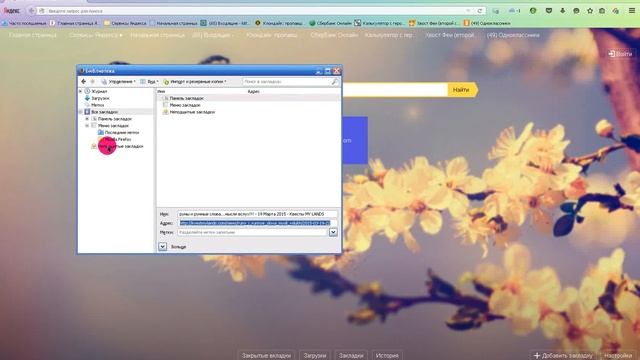This screenshot has width=640, height=360.
Task: Click the Метки tags input field
Action: point(253,232)
